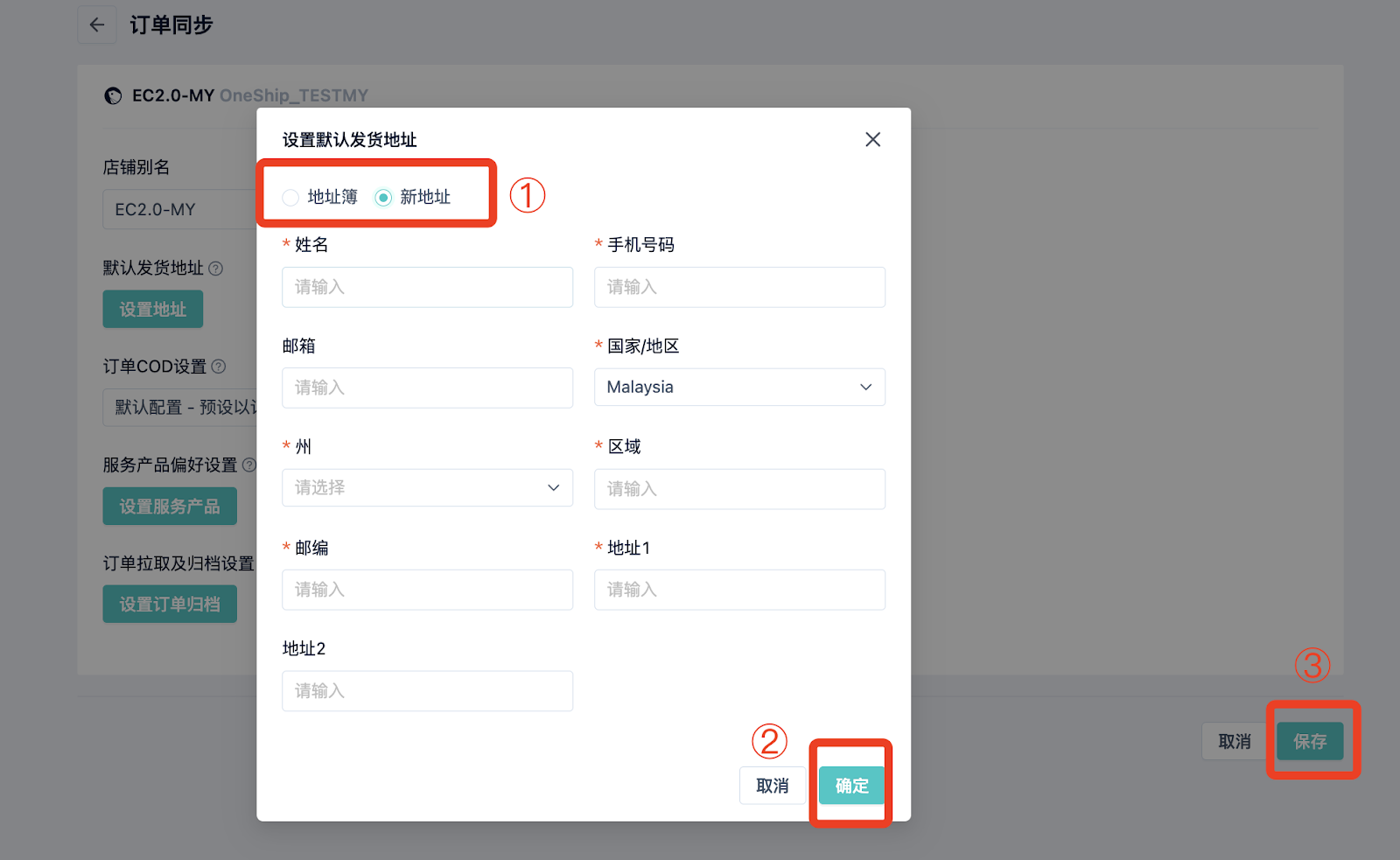The width and height of the screenshot is (1400, 860).
Task: Click into the 姓名 input field
Action: coord(427,287)
